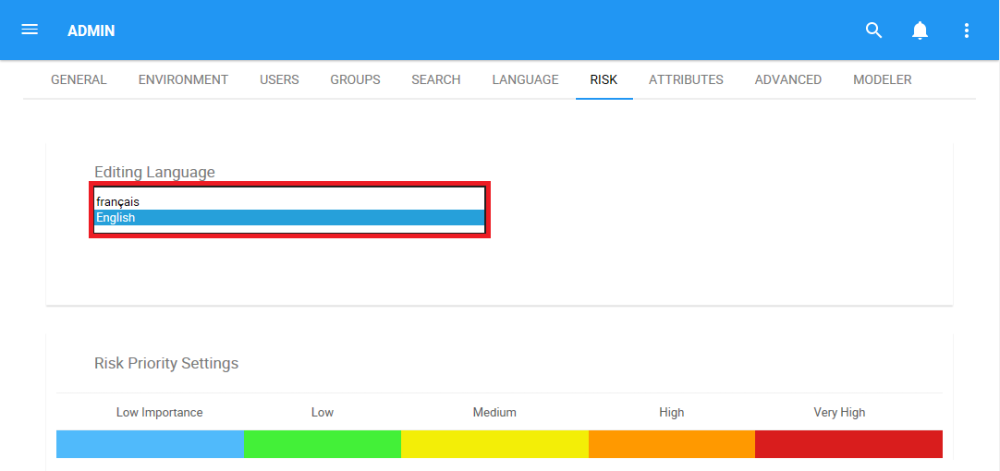The width and height of the screenshot is (1000, 471).
Task: Click the search magnifier icon
Action: pyautogui.click(x=874, y=30)
